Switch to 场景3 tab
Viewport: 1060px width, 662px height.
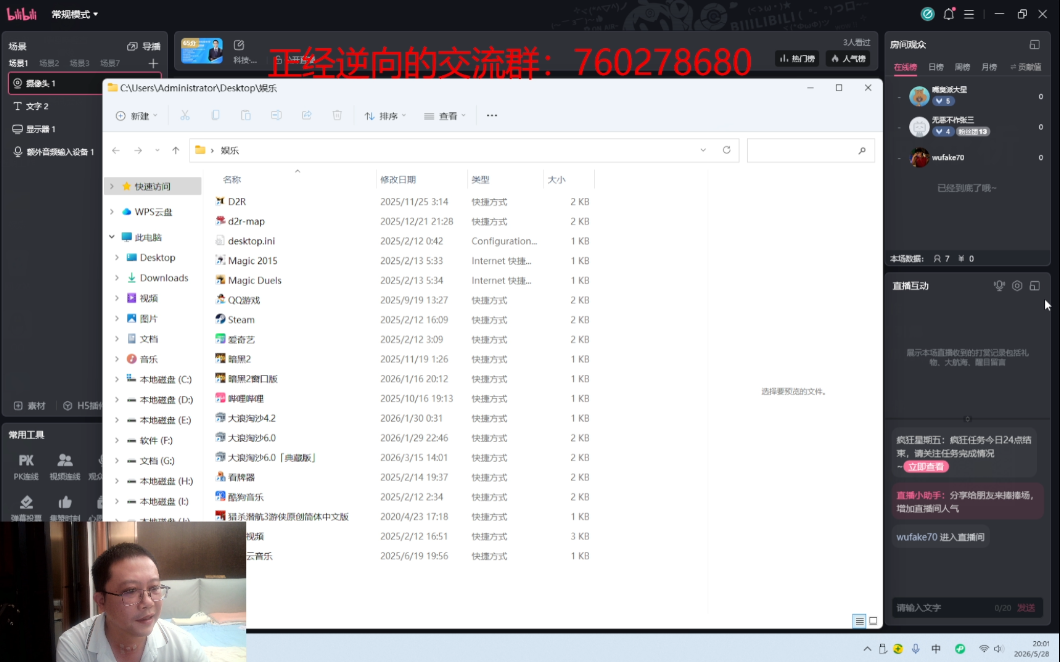[79, 63]
